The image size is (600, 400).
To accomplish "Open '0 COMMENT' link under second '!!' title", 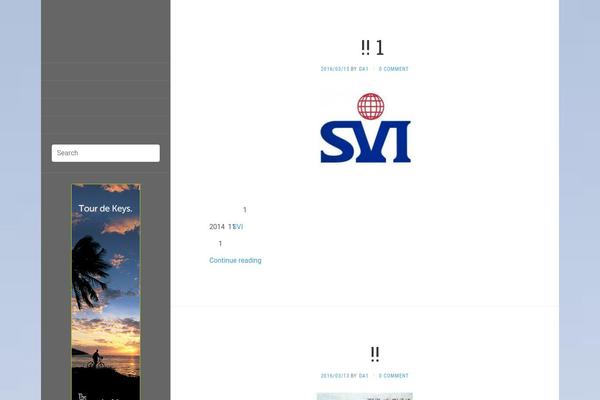I will (x=394, y=376).
